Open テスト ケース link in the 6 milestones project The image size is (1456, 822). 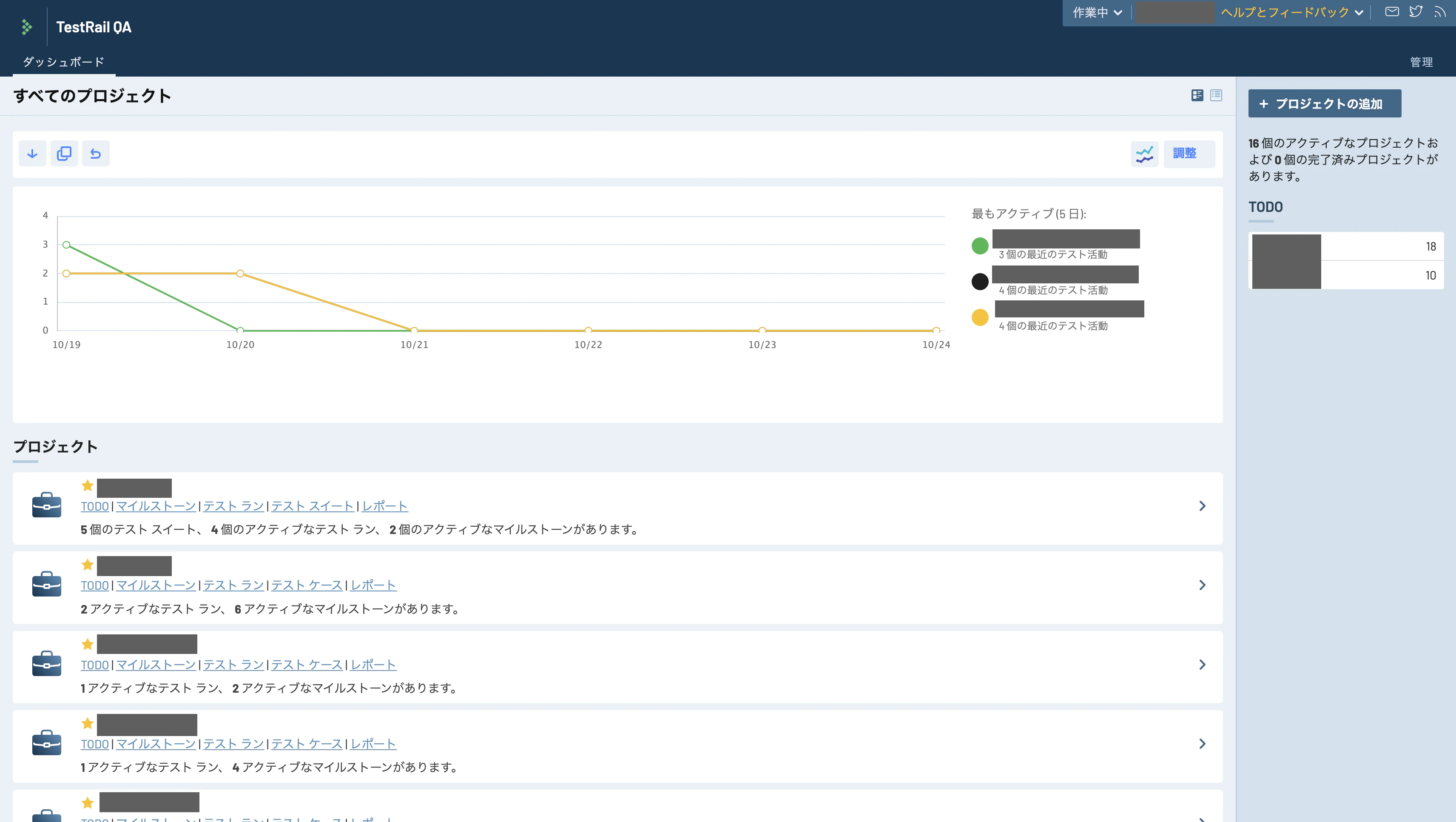click(x=307, y=585)
